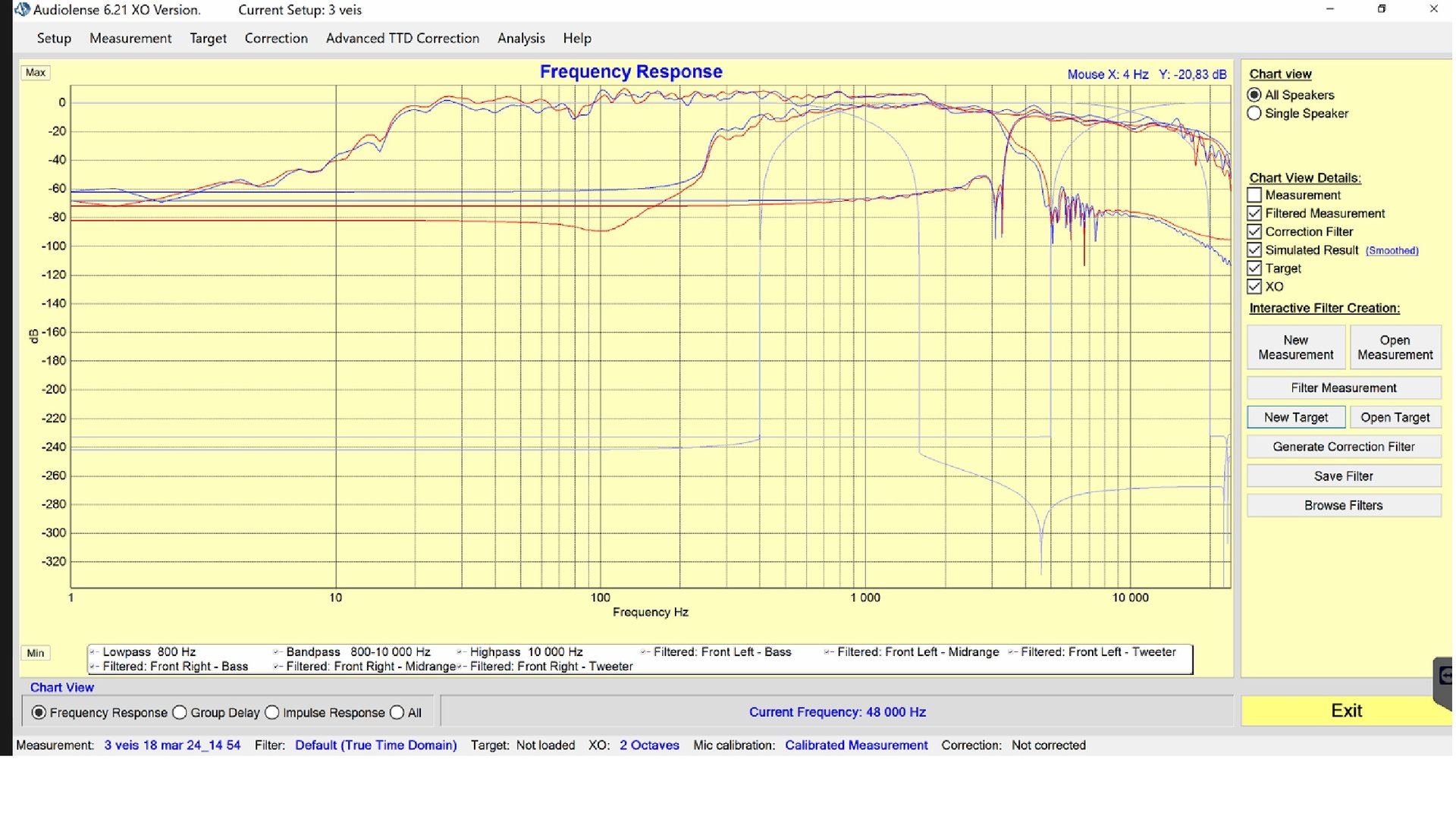Click the Audiolense app icon in title bar
Image resolution: width=1456 pixels, height=819 pixels.
tap(22, 10)
